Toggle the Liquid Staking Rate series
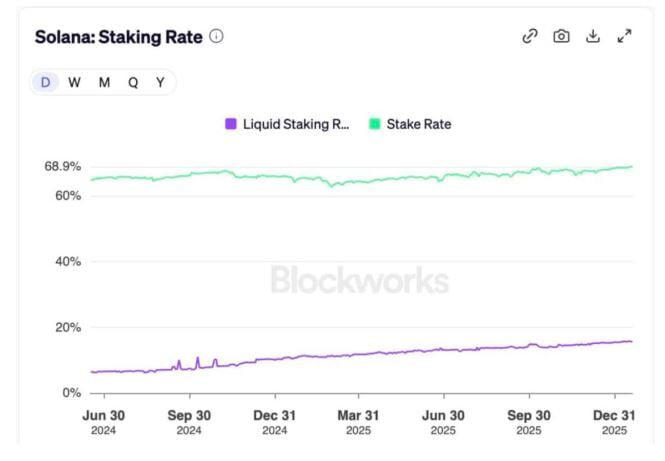Image resolution: width=665 pixels, height=461 pixels. pos(296,124)
